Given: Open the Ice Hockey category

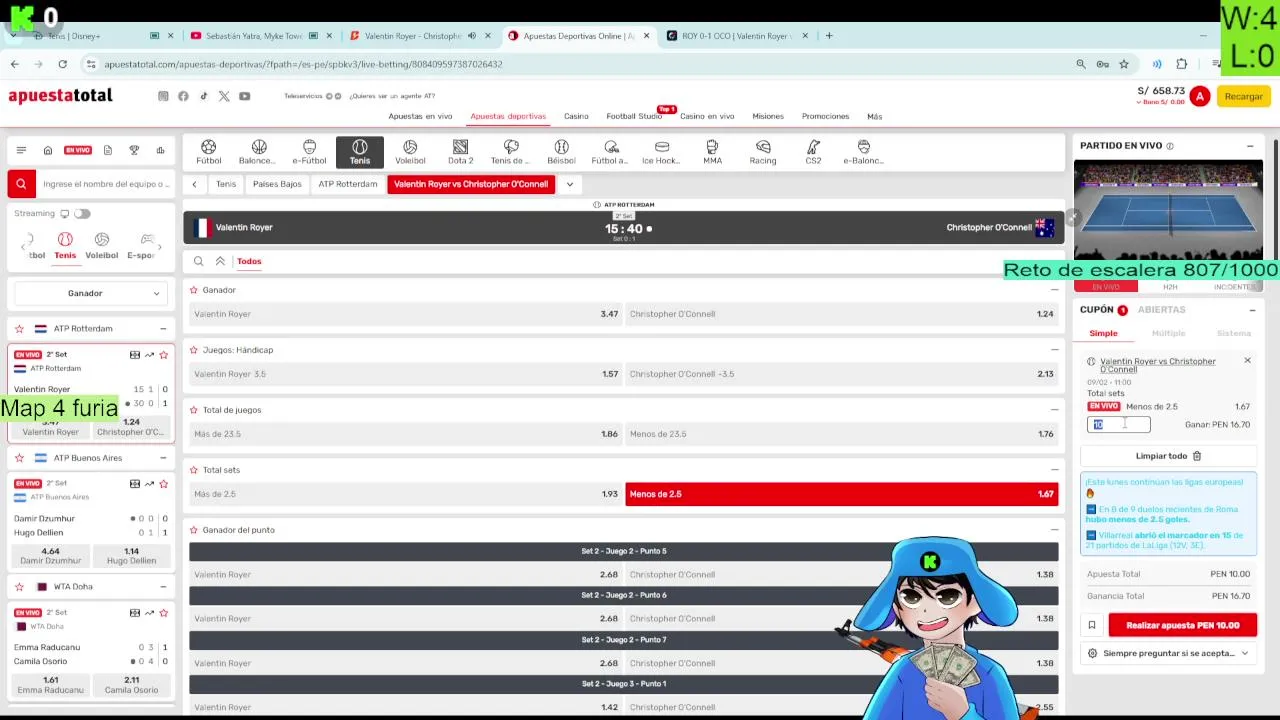Looking at the screenshot, I should (662, 152).
